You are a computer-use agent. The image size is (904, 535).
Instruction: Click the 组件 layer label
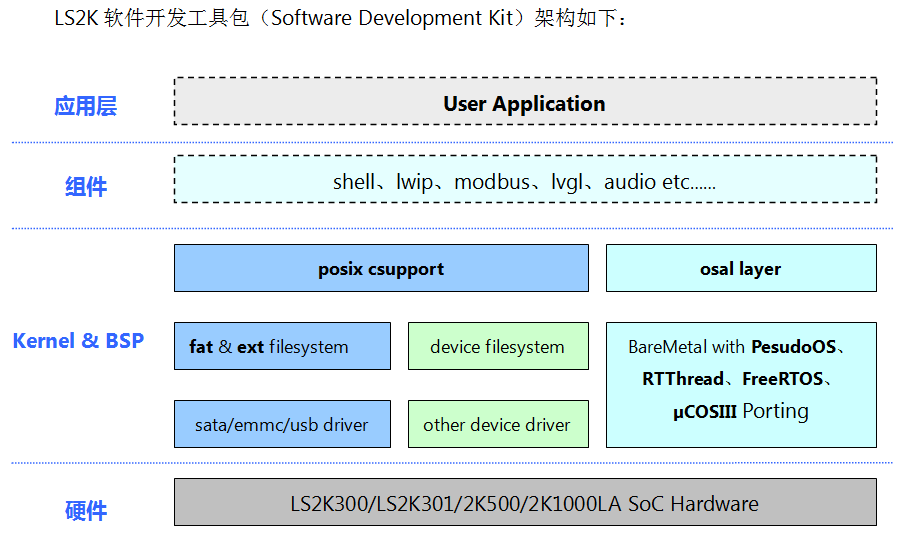tap(85, 187)
